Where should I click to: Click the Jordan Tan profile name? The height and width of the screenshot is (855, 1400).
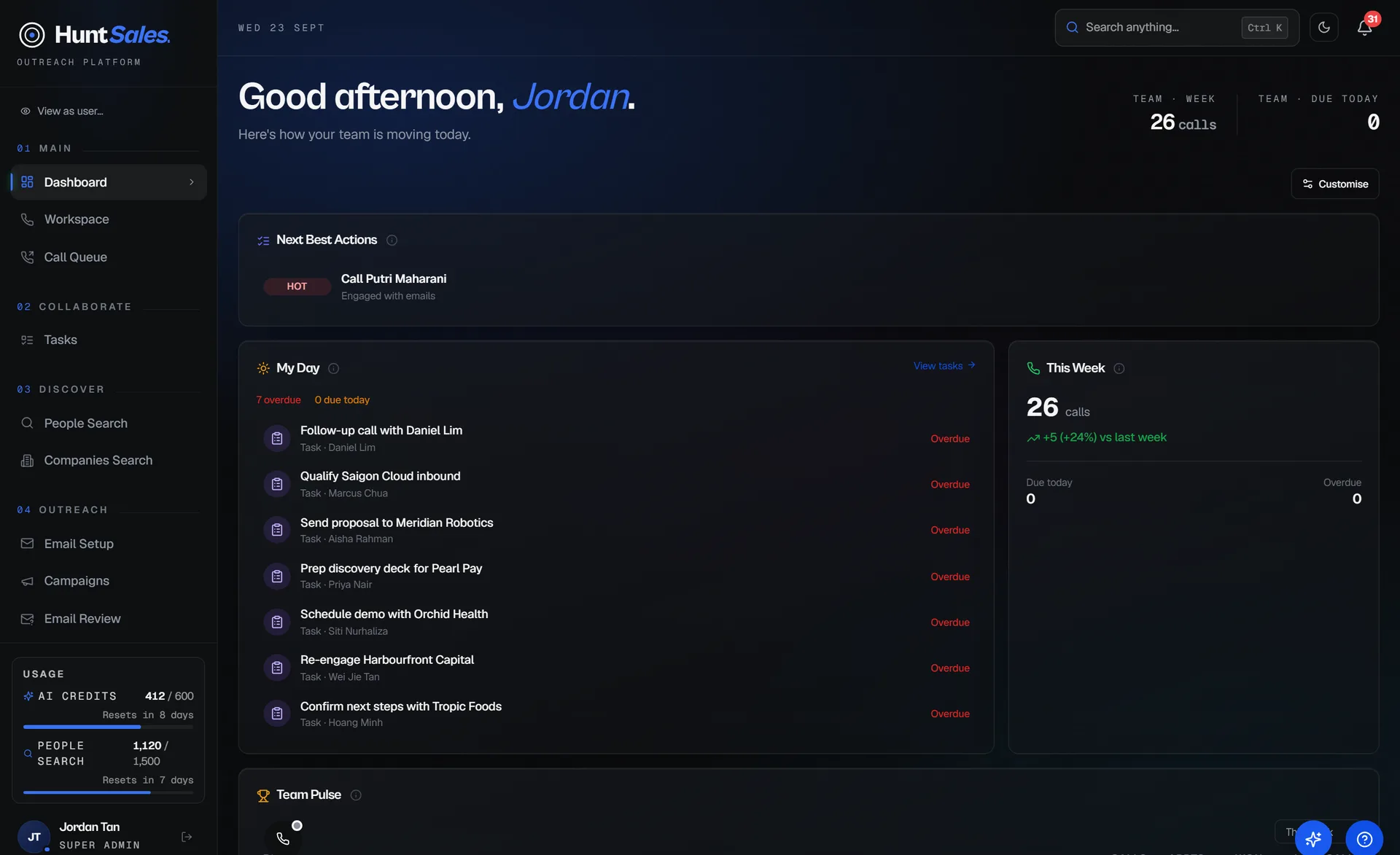[89, 827]
